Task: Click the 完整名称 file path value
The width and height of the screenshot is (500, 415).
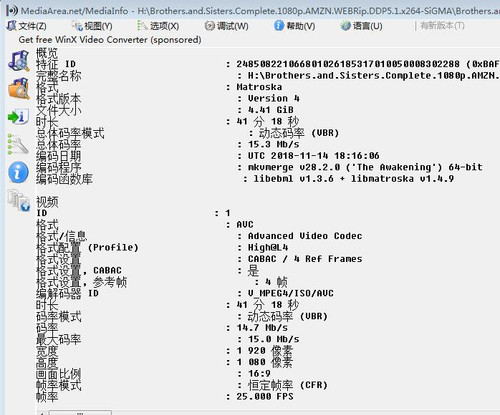Action: (373, 76)
